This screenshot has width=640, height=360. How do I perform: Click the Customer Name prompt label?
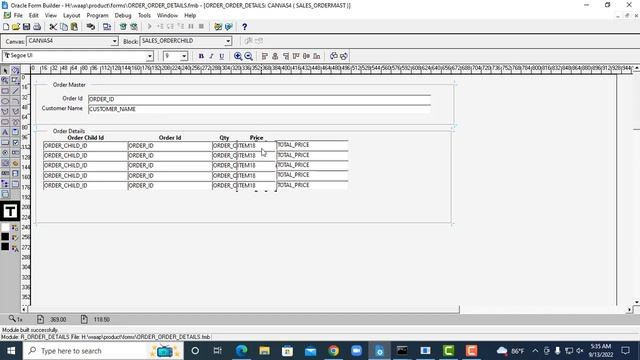coord(62,109)
